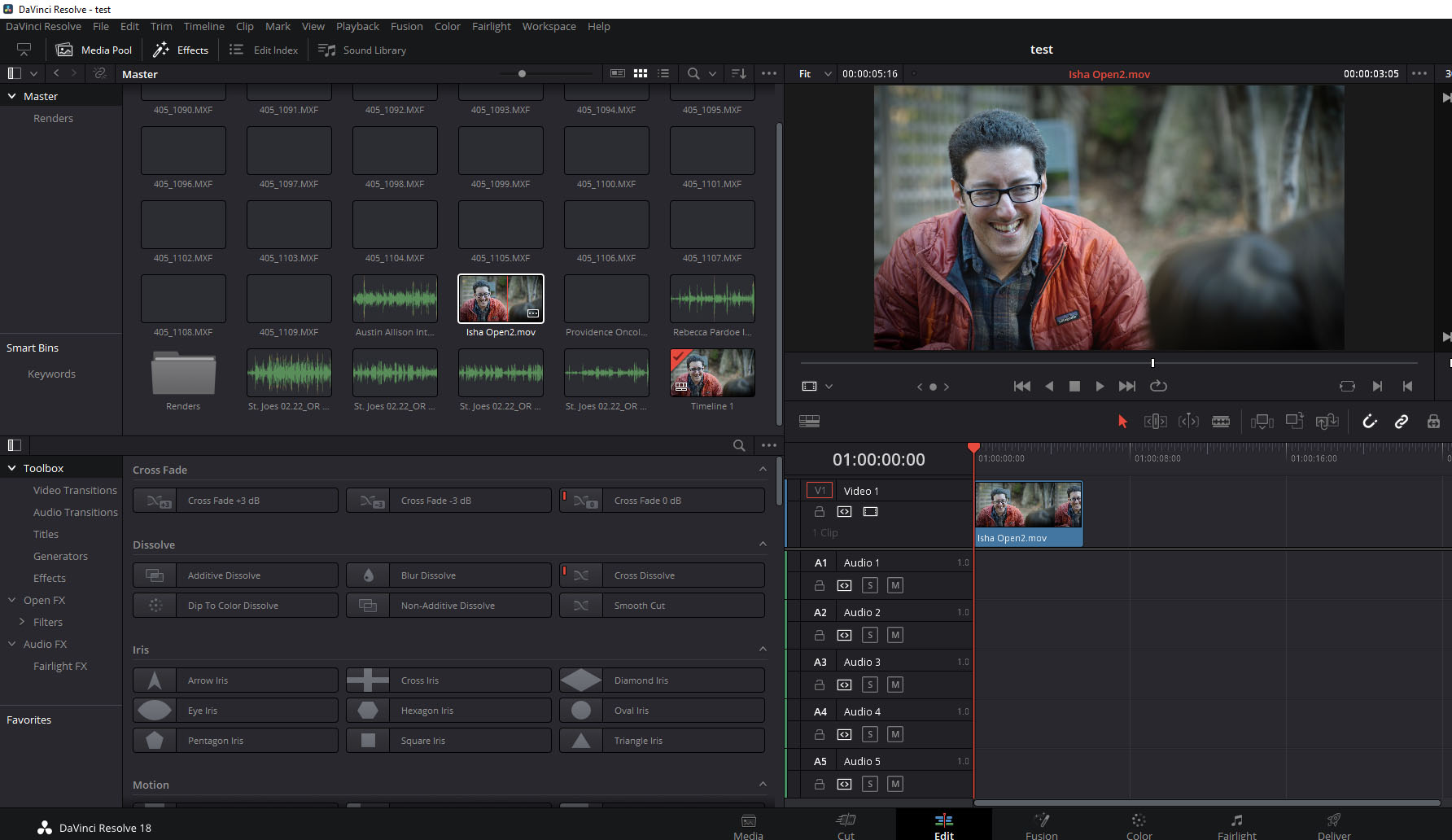Screen dimensions: 1452x840
Task: Collapse the Cross Fade section
Action: (x=763, y=469)
